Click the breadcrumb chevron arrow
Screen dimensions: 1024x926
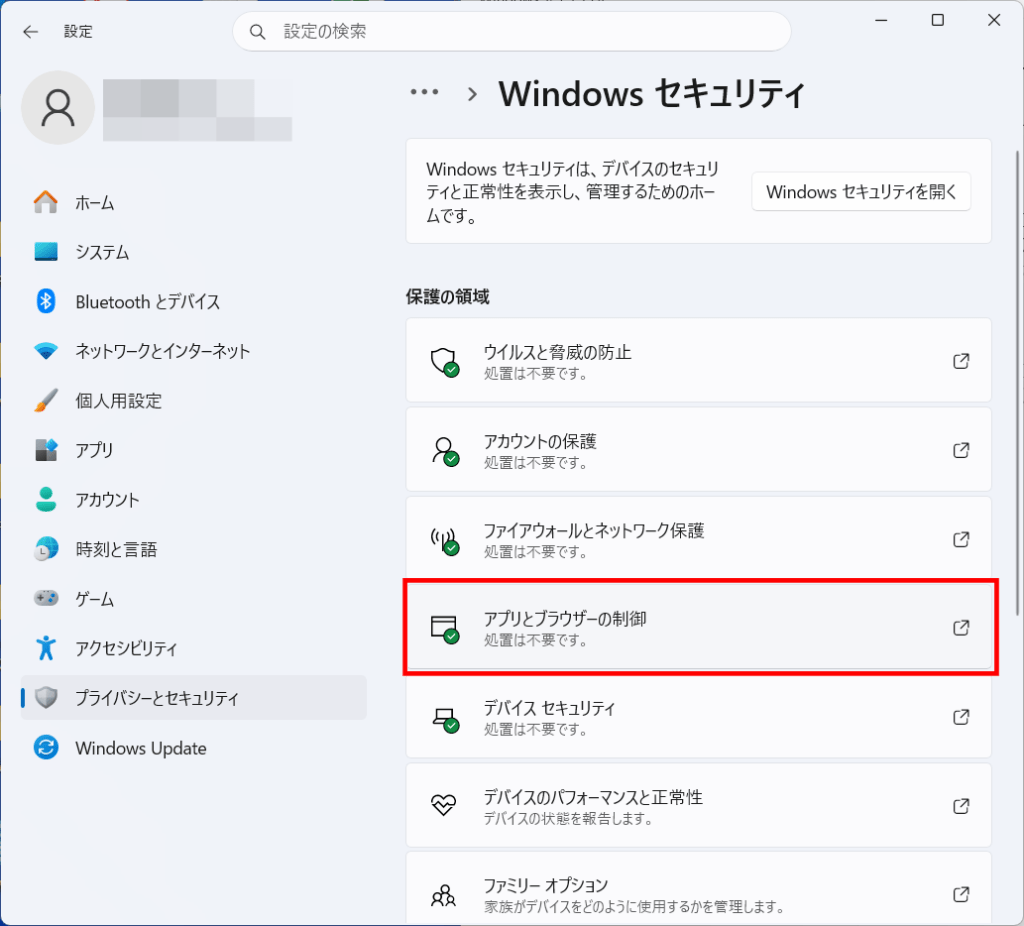click(x=472, y=93)
